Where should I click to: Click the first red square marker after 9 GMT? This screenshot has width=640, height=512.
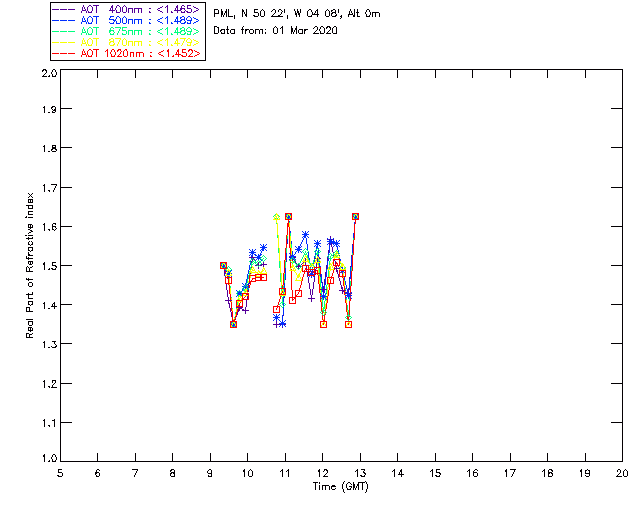tap(223, 265)
